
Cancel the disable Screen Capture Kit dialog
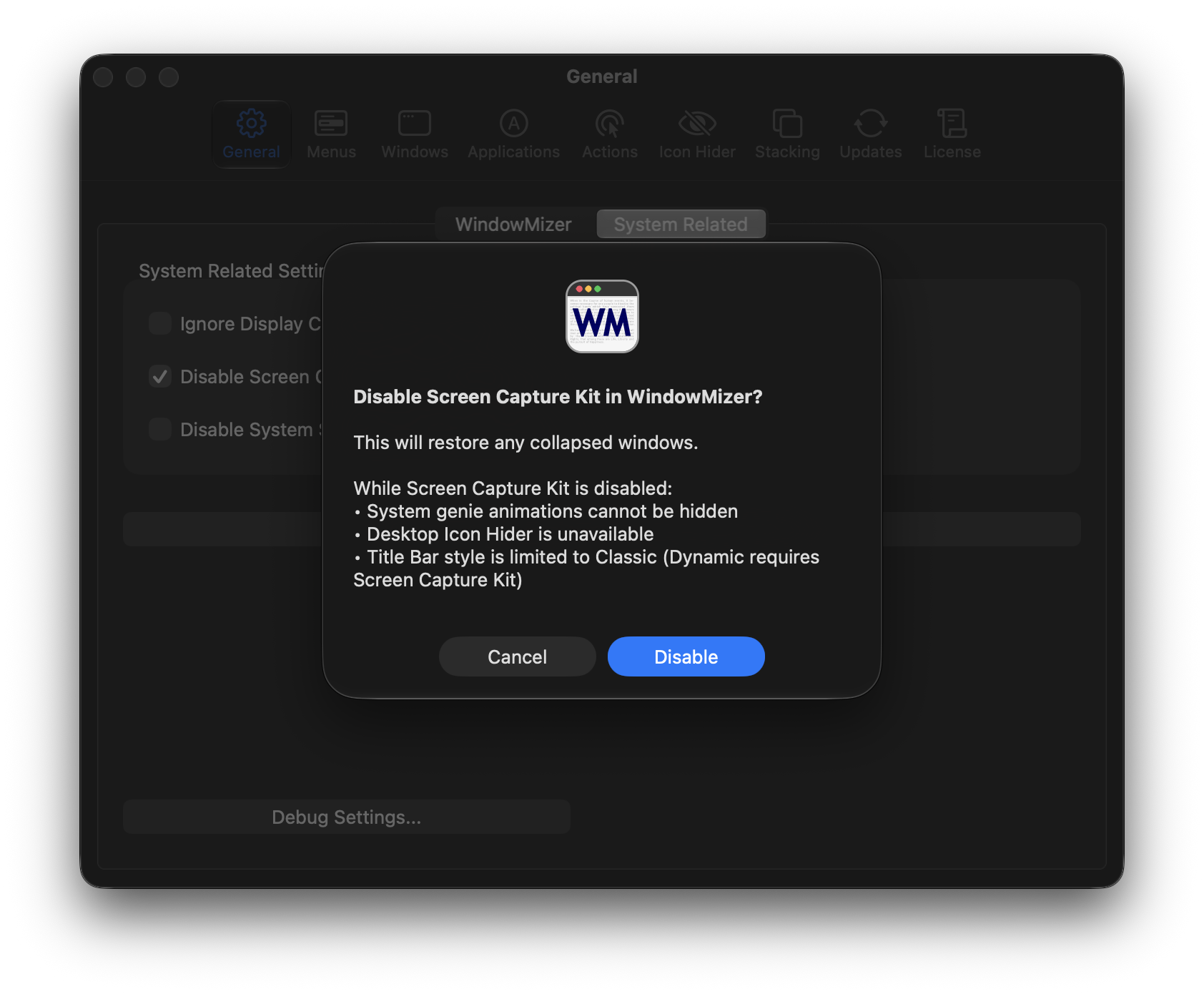pyautogui.click(x=518, y=656)
